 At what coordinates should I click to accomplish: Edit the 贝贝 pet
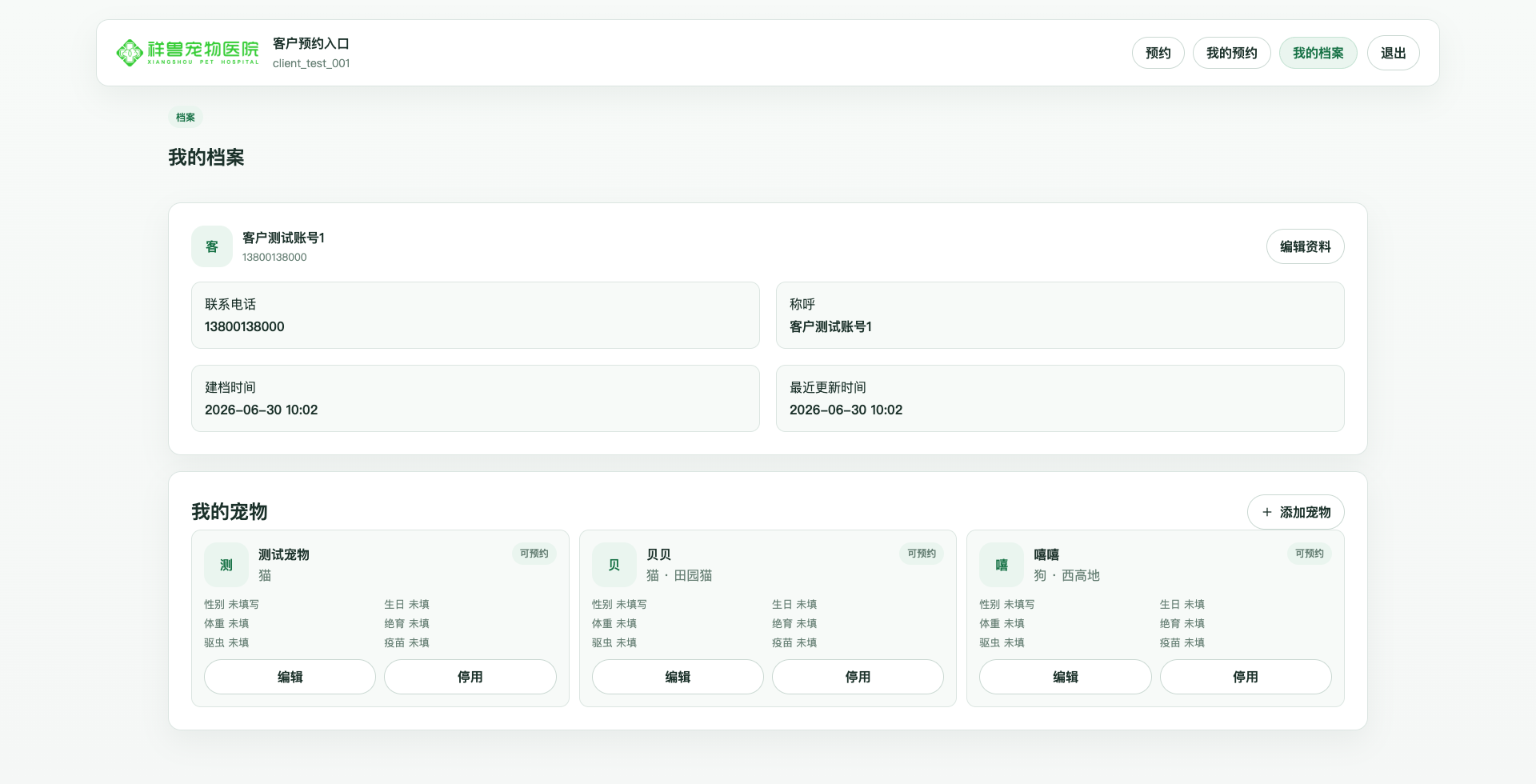click(x=678, y=677)
